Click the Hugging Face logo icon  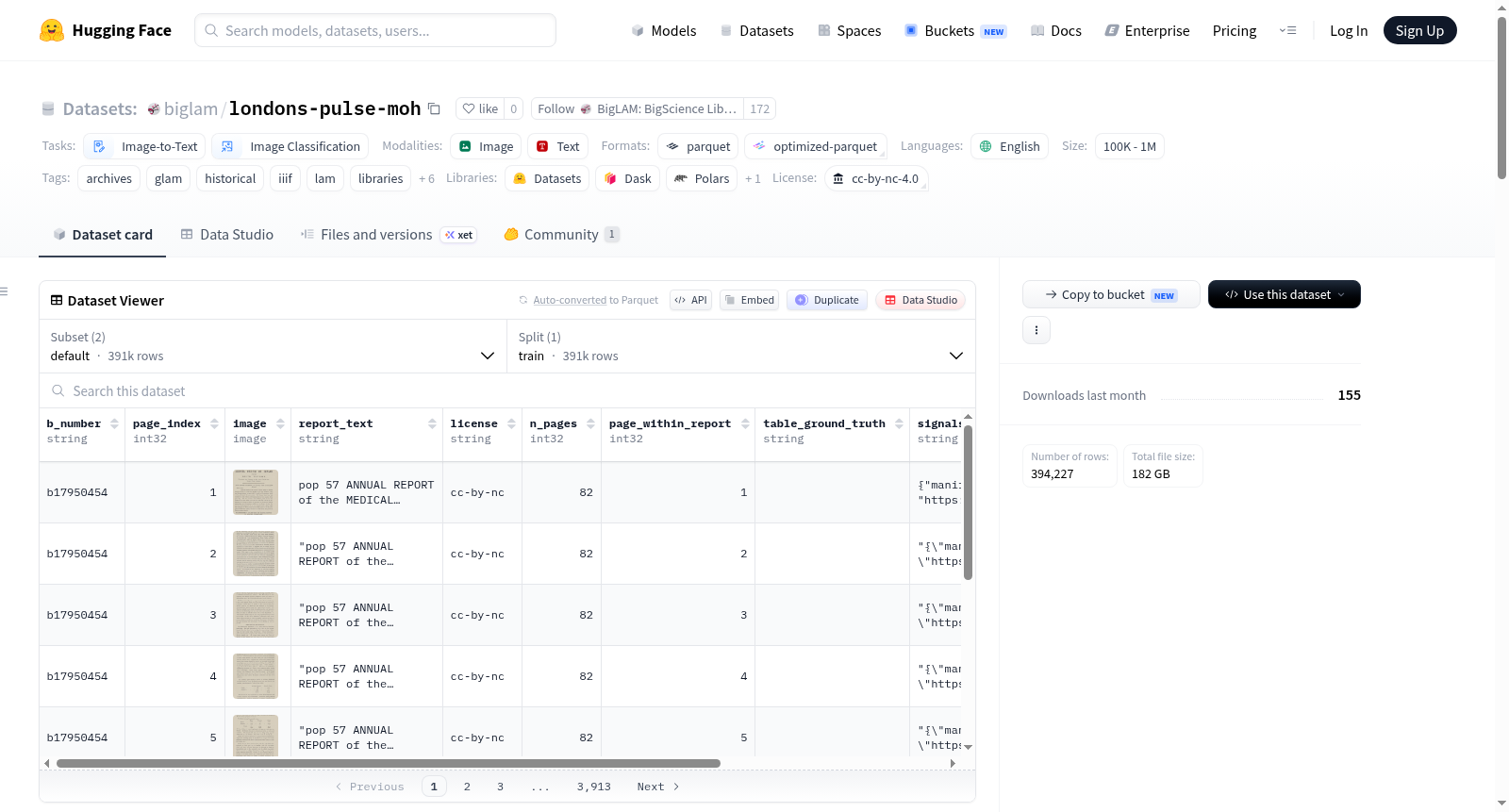52,30
